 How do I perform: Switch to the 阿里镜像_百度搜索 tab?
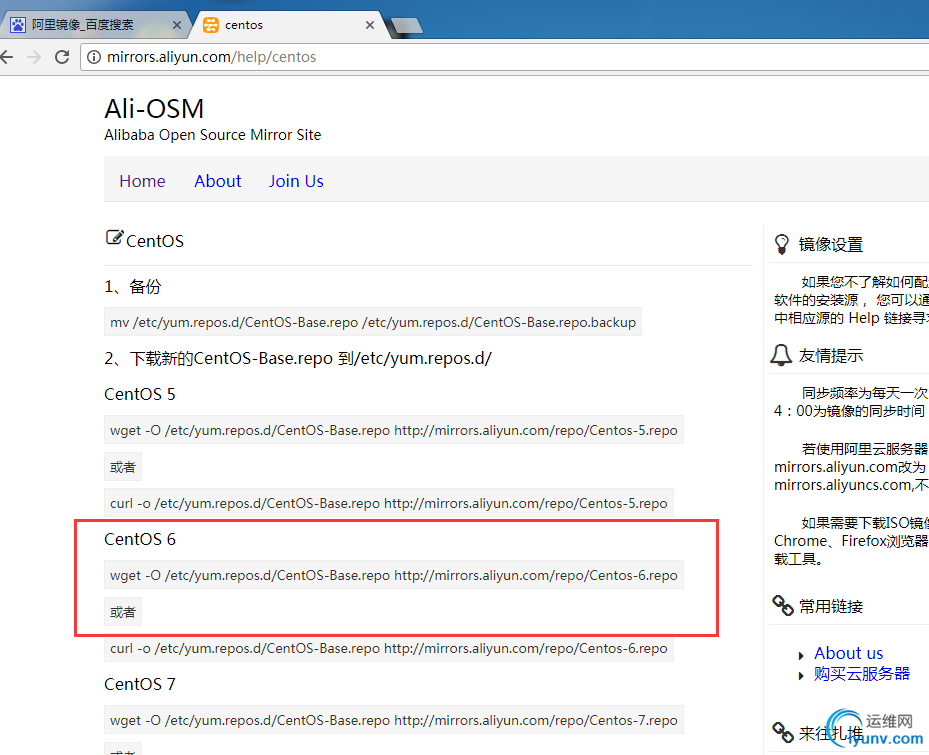[x=95, y=25]
